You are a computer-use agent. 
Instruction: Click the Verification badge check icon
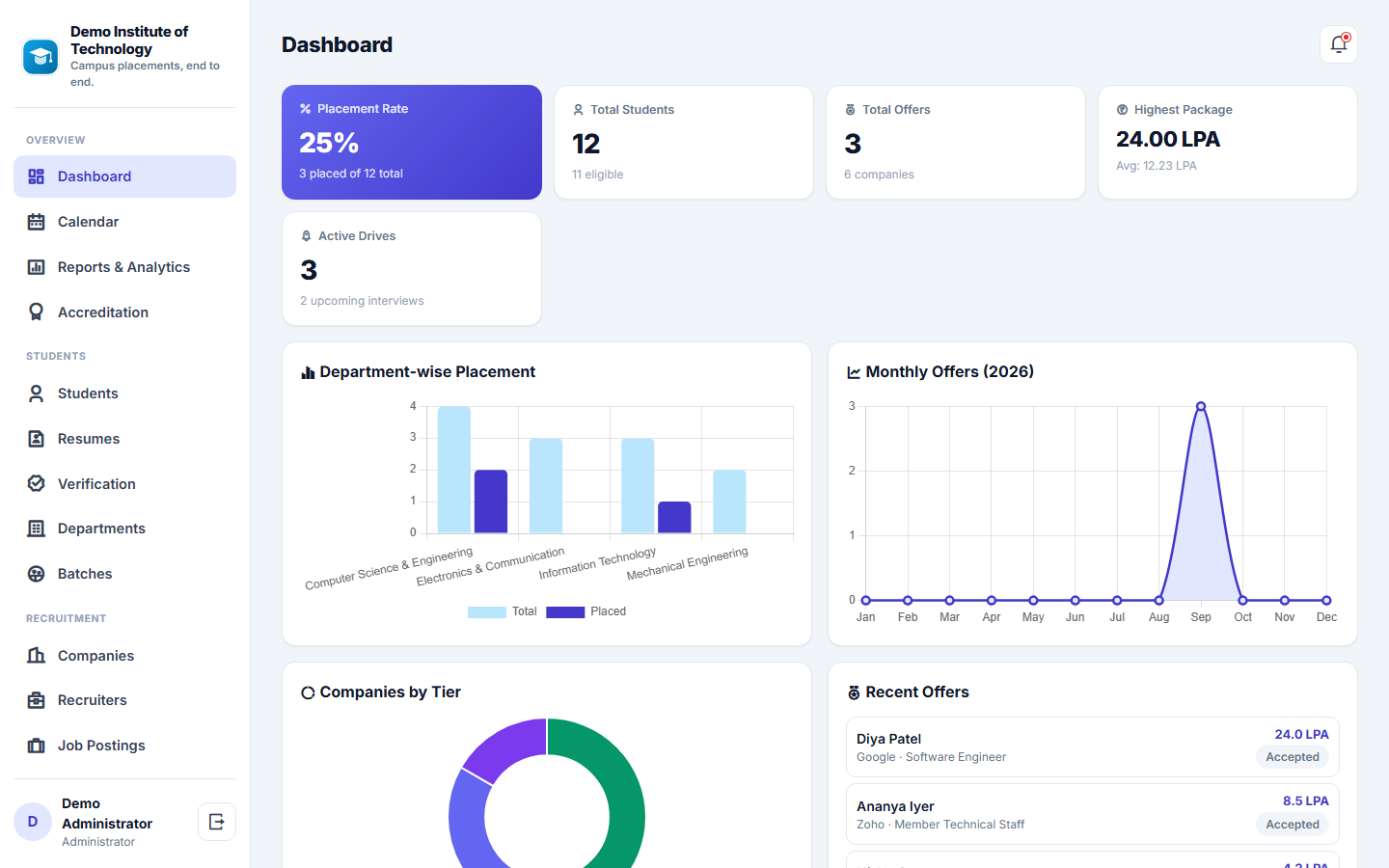click(x=37, y=483)
